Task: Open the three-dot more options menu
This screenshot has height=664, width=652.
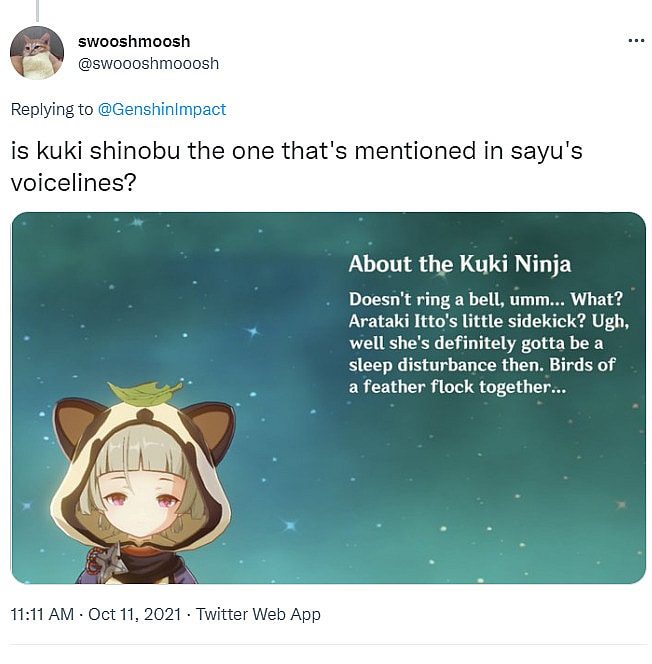Action: [x=636, y=41]
